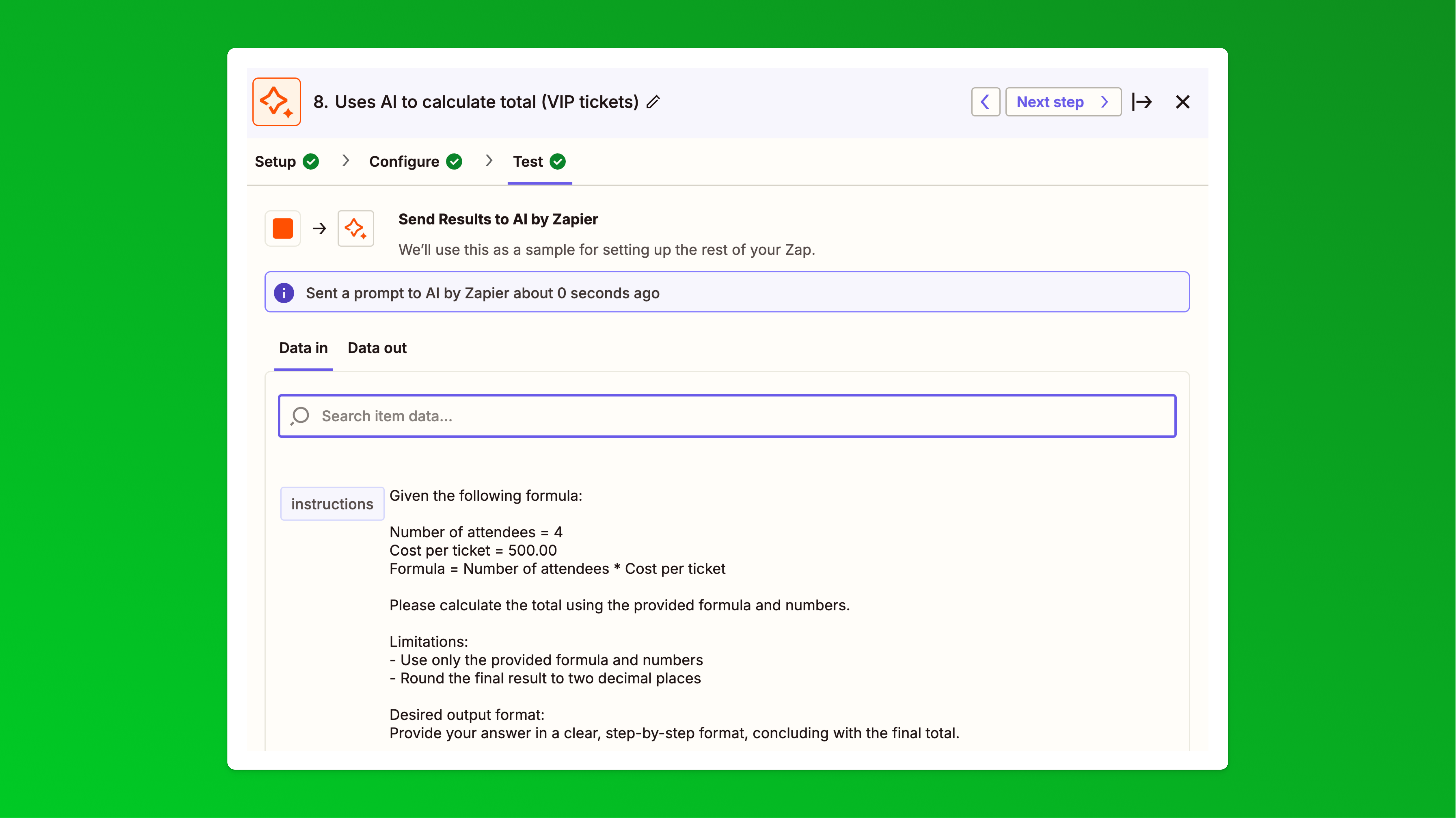Click the chevron between Configure and Test
This screenshot has width=1456, height=818.
[489, 161]
